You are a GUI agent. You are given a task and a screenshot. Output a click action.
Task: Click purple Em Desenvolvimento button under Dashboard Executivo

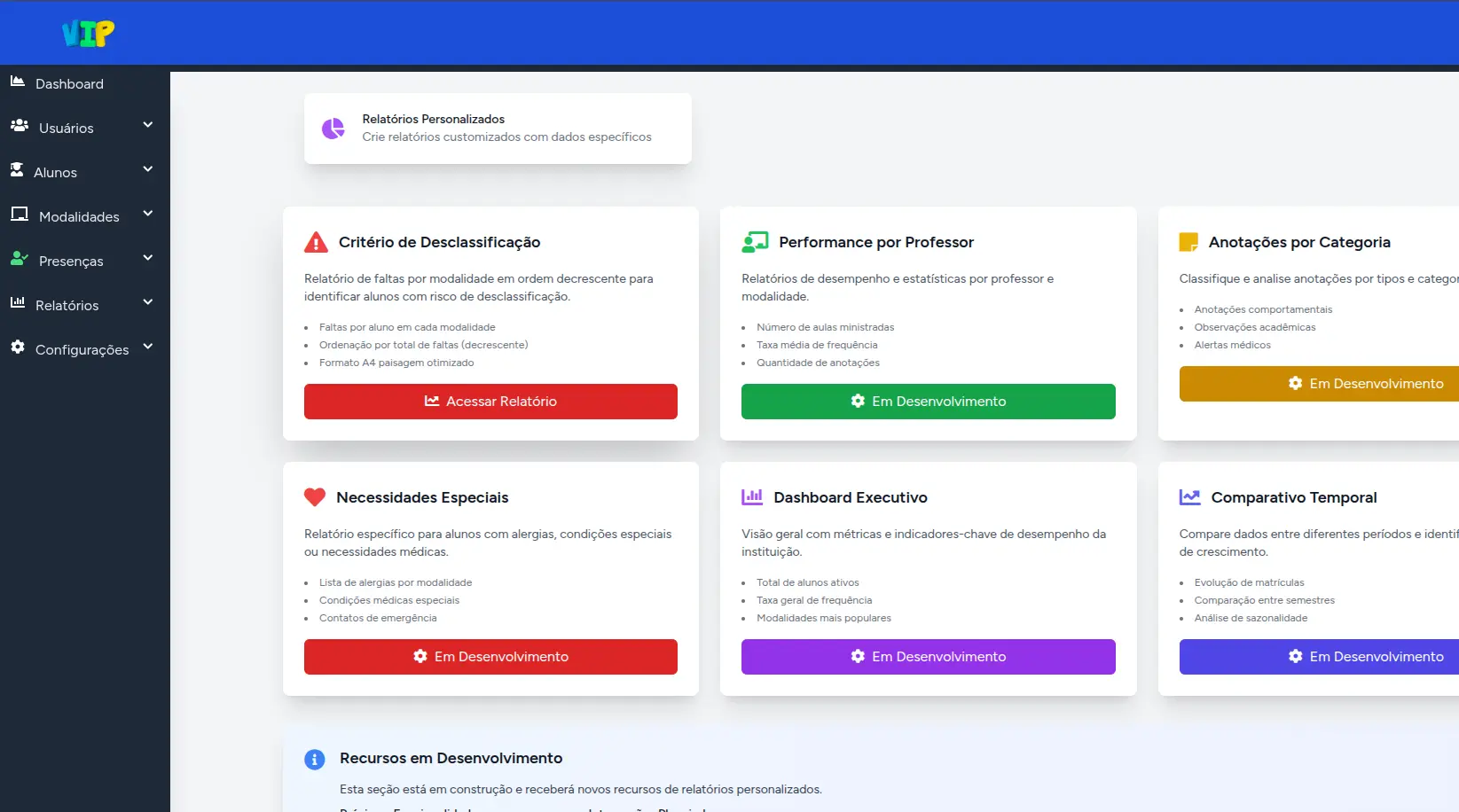tap(928, 657)
